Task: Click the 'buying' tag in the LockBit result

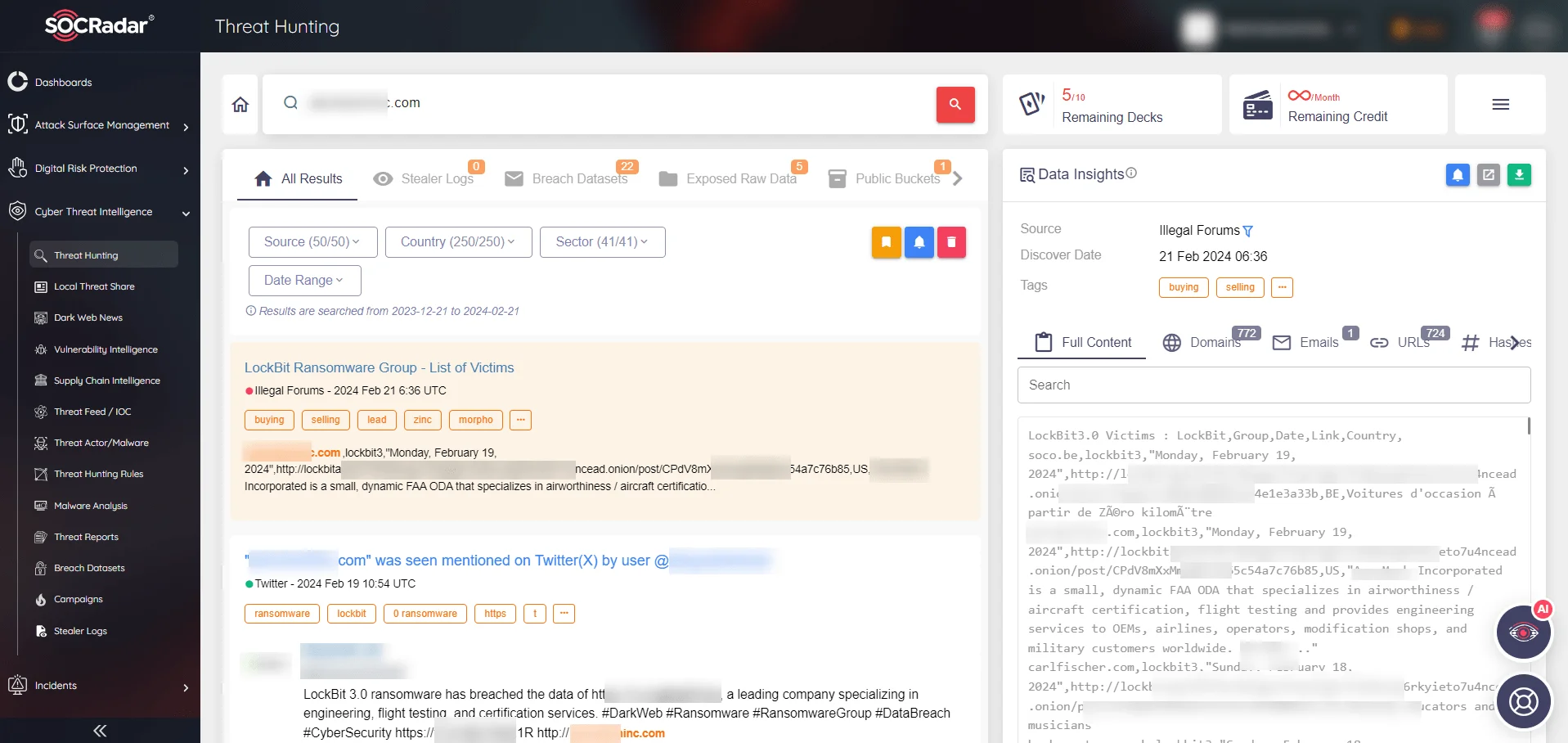Action: click(x=269, y=420)
